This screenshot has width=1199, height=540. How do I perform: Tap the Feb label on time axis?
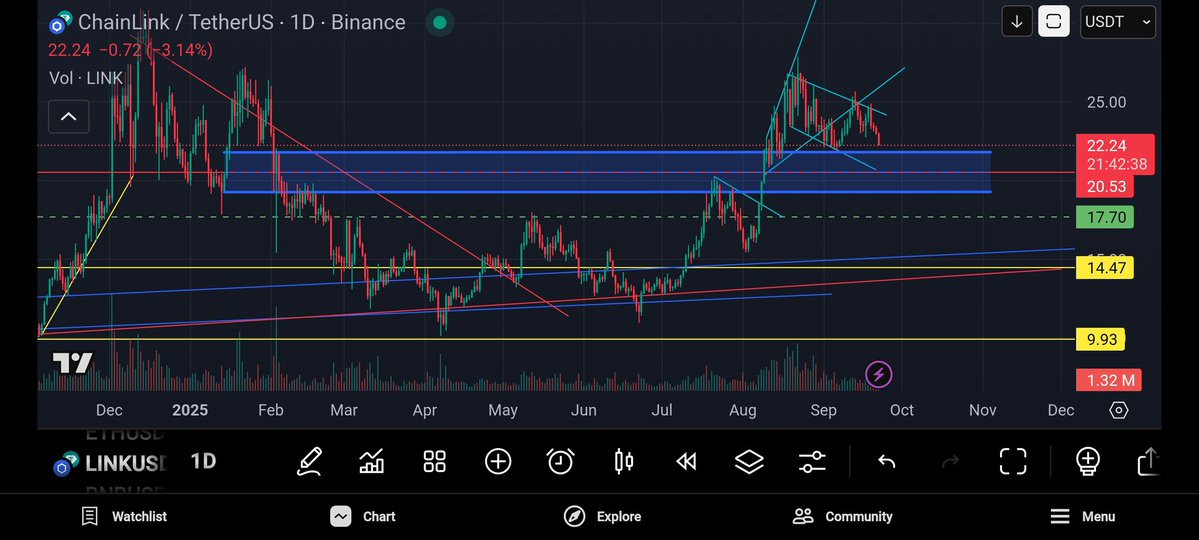[x=271, y=411]
